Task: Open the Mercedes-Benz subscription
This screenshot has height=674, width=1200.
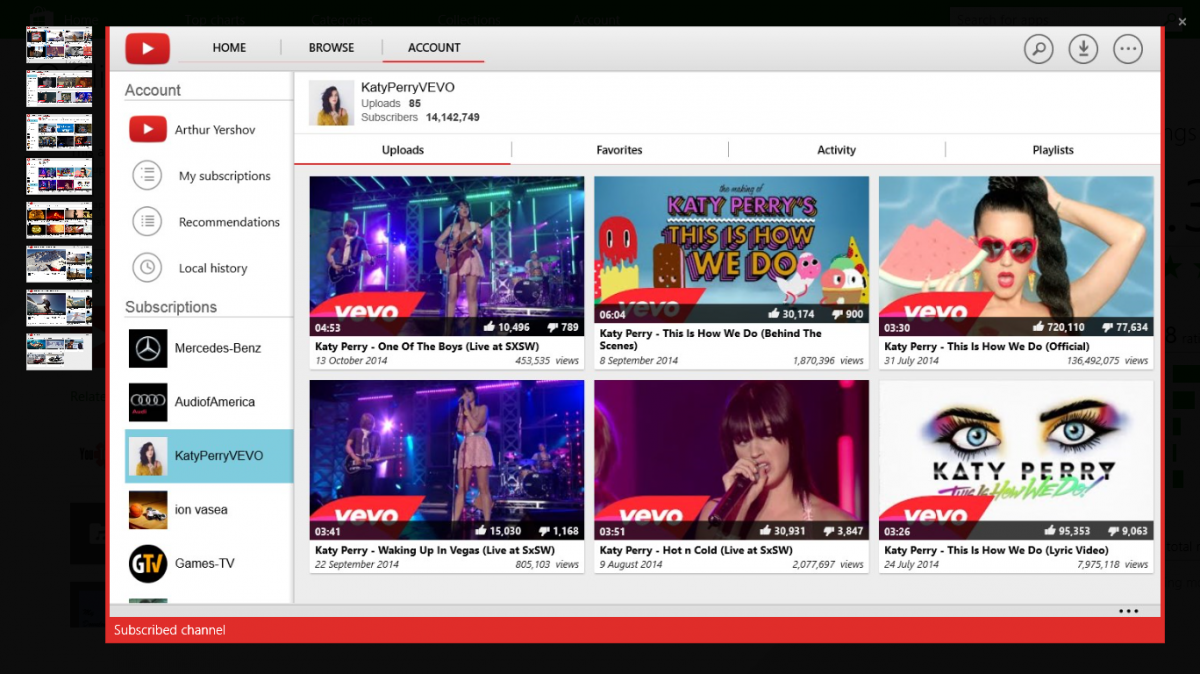Action: click(x=209, y=348)
